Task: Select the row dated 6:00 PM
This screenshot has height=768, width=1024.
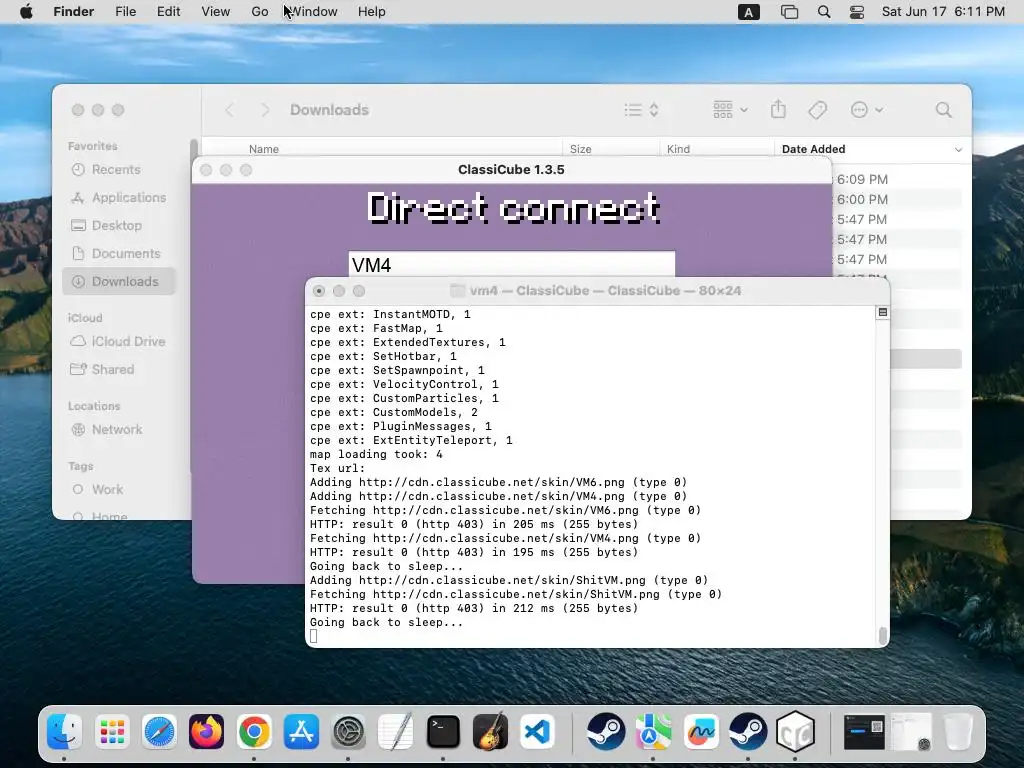Action: click(x=898, y=200)
